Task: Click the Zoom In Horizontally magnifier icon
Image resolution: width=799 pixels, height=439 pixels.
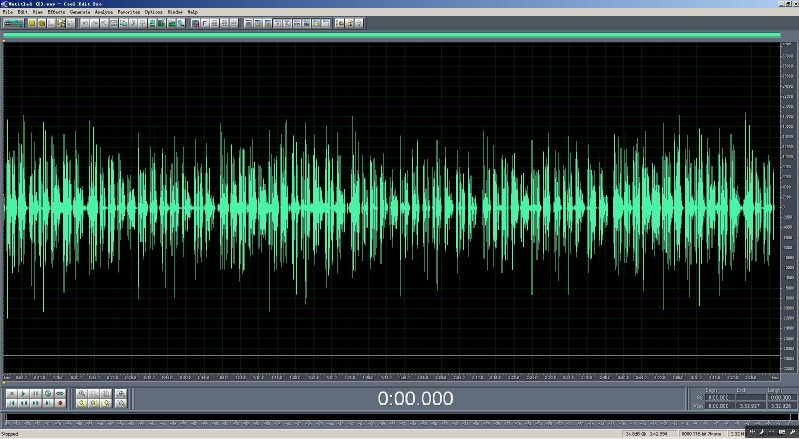Action: click(82, 394)
